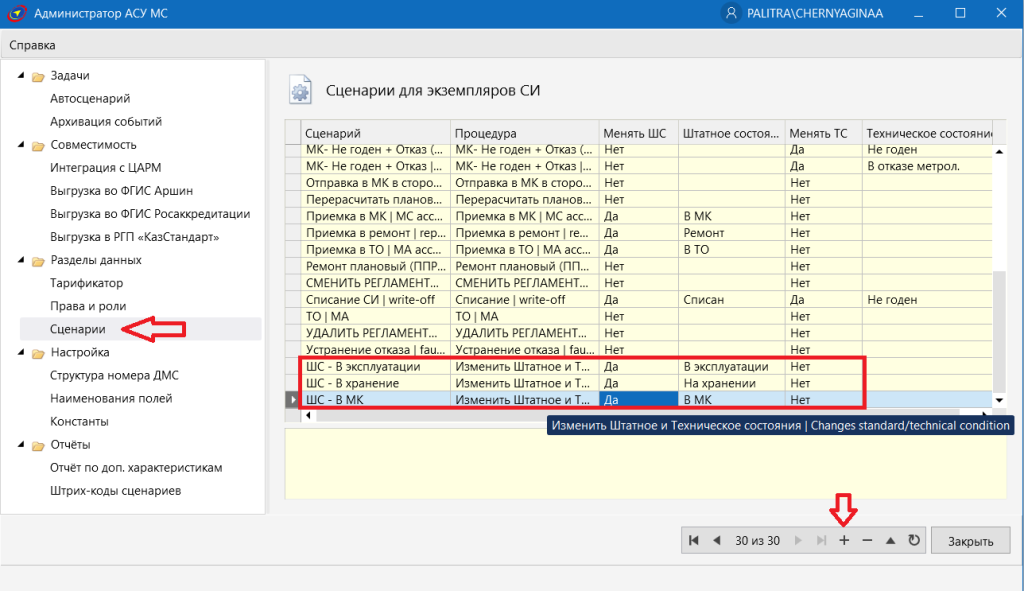Viewport: 1024px width, 591px height.
Task: Open the Тарификатор section
Action: tap(86, 283)
